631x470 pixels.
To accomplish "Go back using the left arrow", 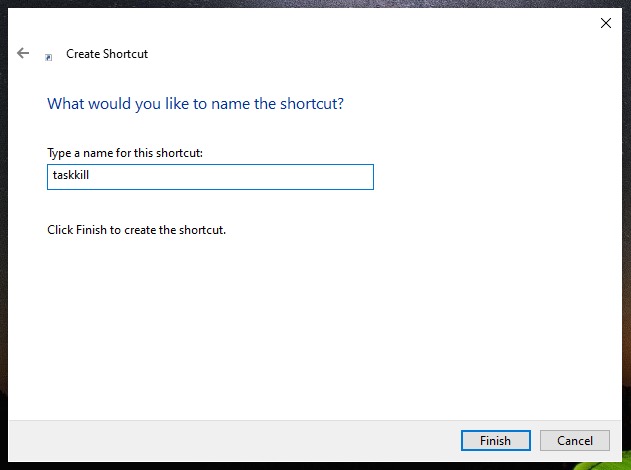I will coord(23,53).
